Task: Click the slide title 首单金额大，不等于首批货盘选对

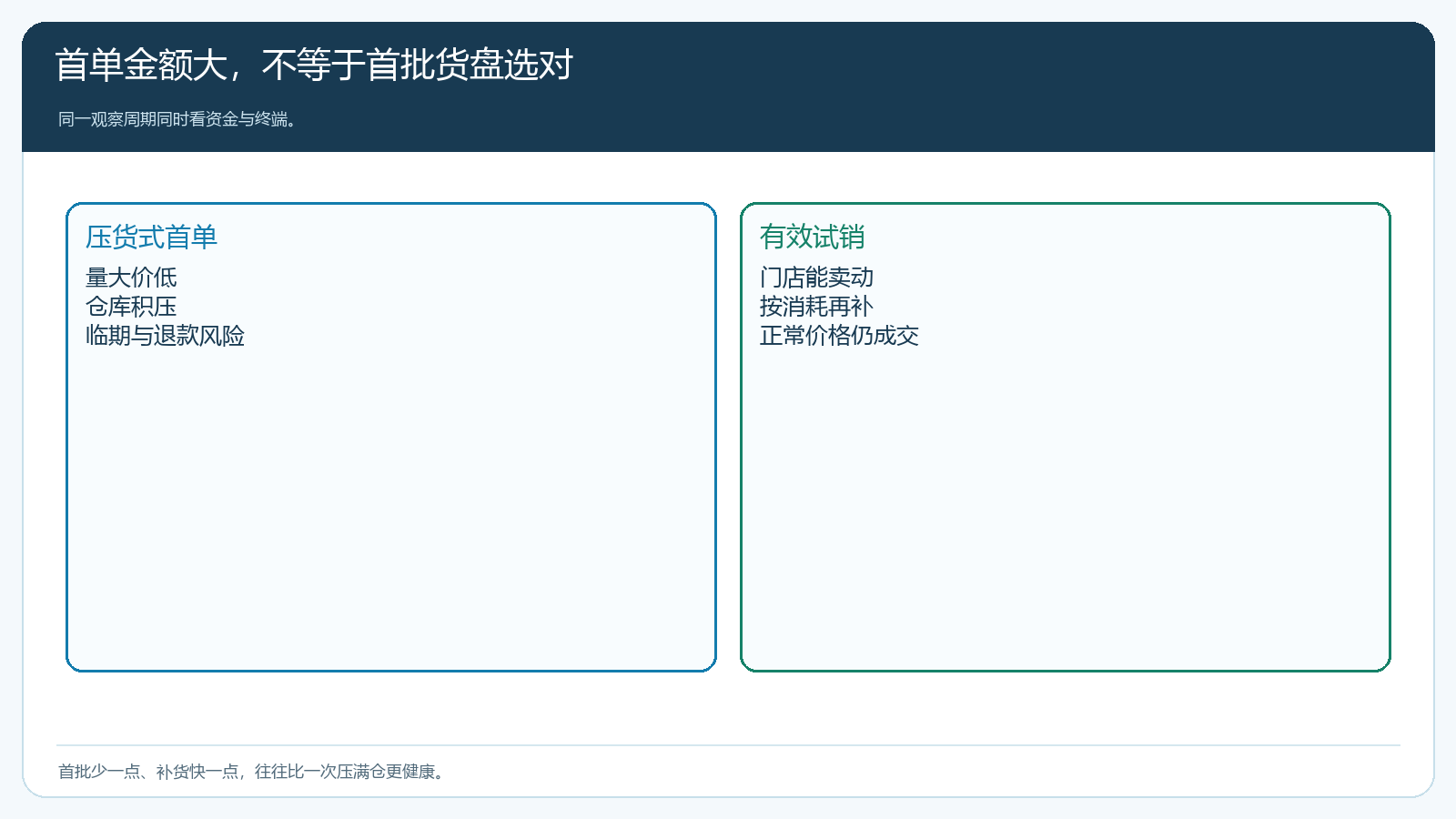Action: [x=314, y=65]
